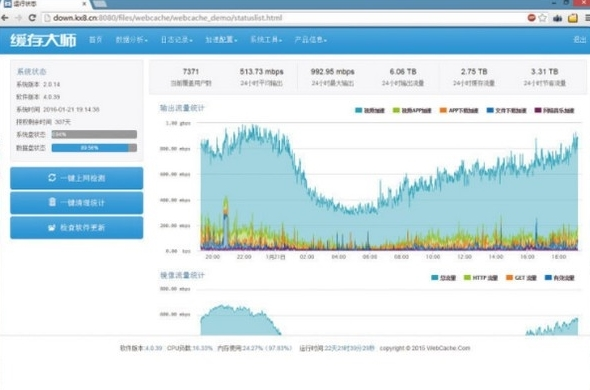Expand the 系统工具 dropdown menu
The image size is (590, 390).
coord(266,40)
